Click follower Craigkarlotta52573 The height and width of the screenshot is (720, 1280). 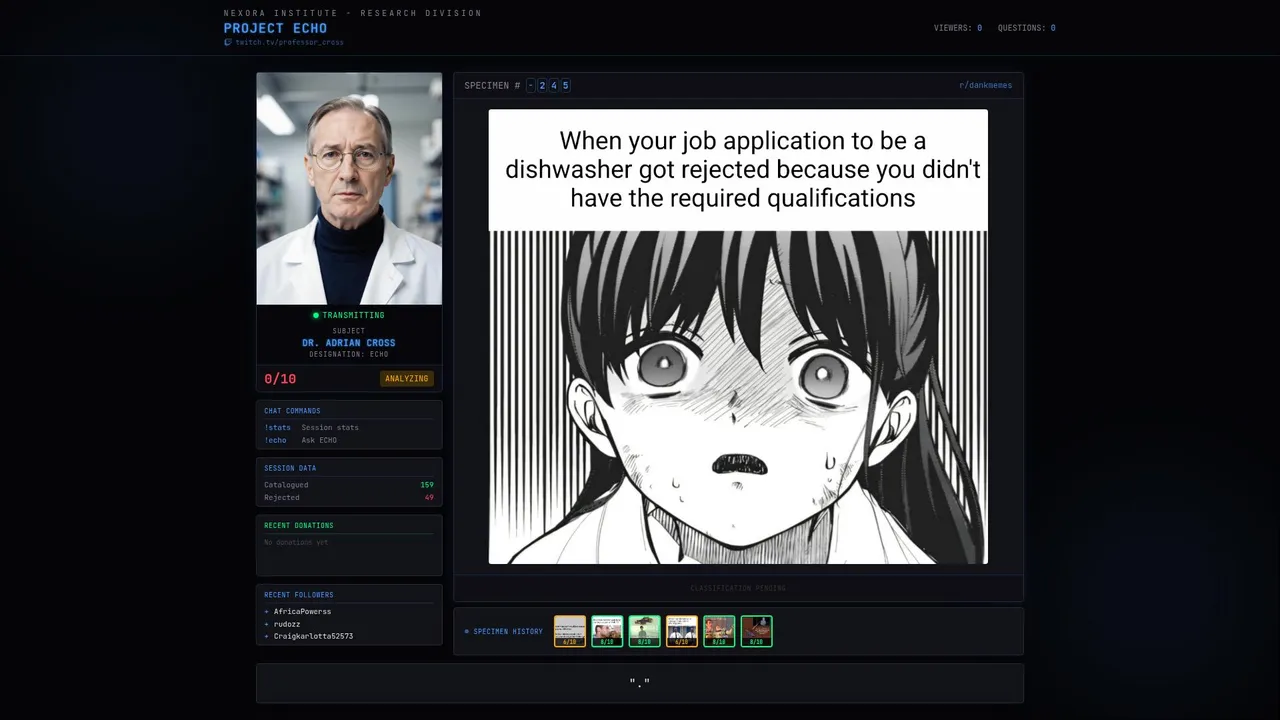point(313,636)
